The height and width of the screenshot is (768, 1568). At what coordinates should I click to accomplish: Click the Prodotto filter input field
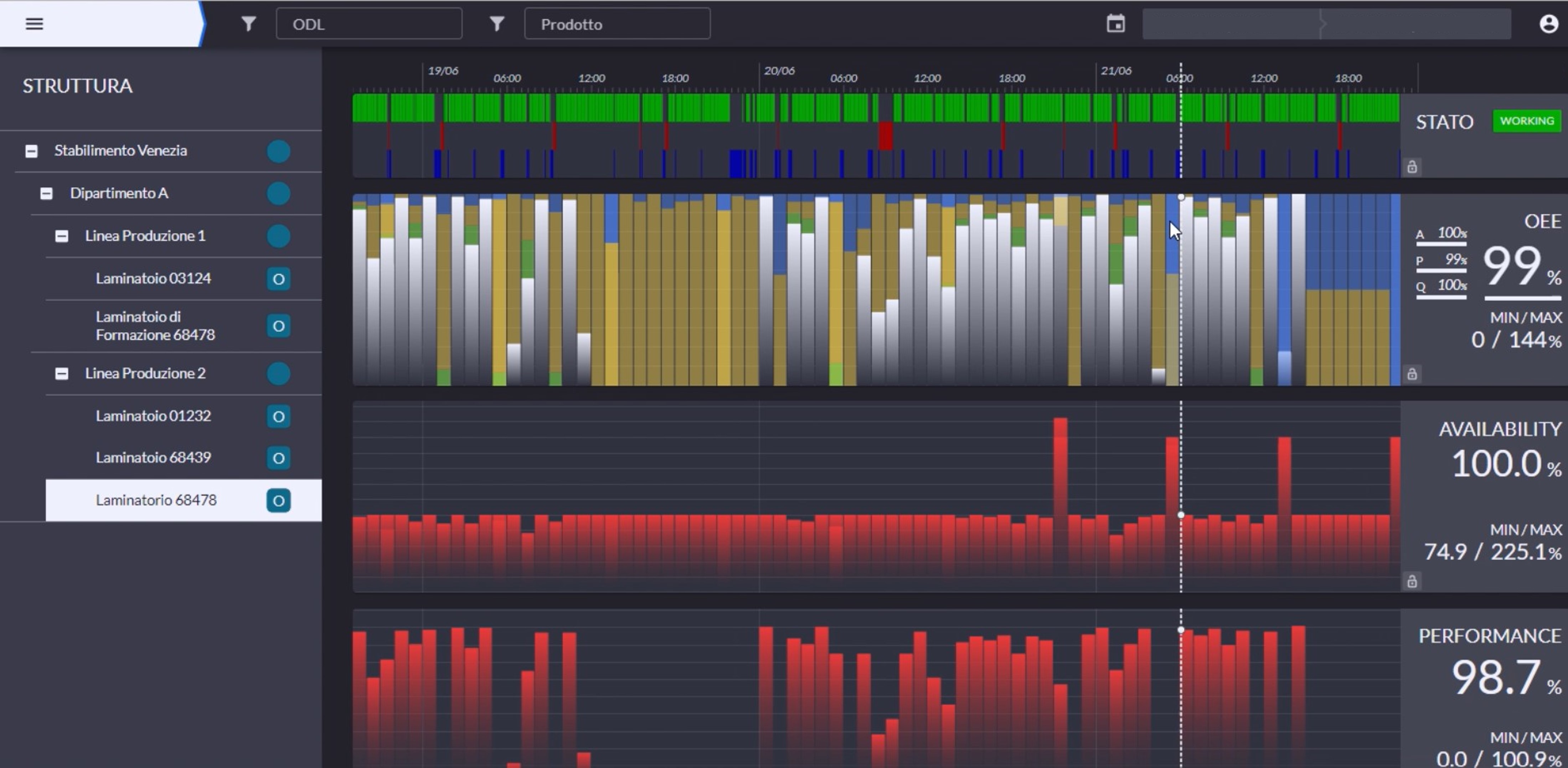point(617,24)
